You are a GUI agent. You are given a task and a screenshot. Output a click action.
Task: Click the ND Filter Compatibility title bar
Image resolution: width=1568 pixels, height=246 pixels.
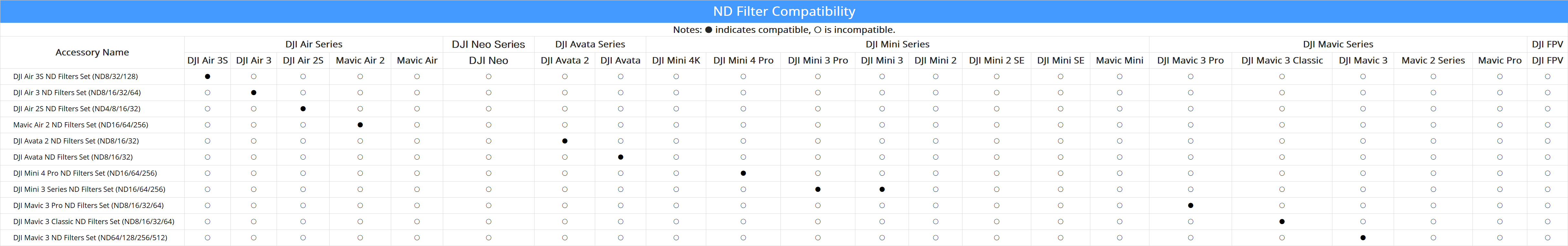784,12
